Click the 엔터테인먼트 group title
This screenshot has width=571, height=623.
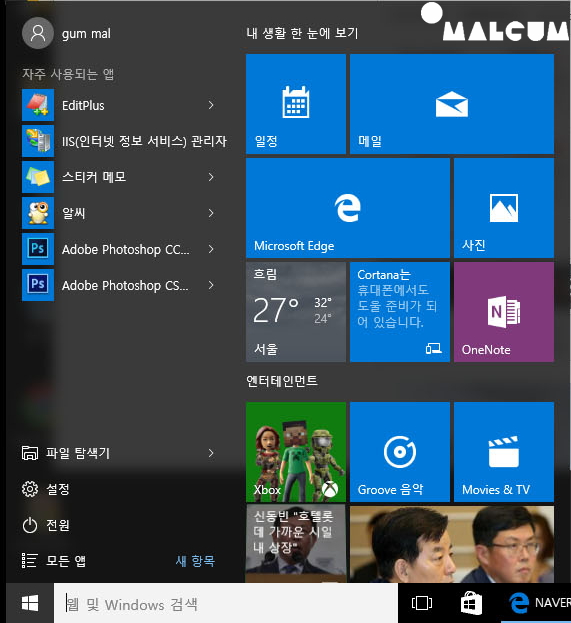(x=282, y=381)
